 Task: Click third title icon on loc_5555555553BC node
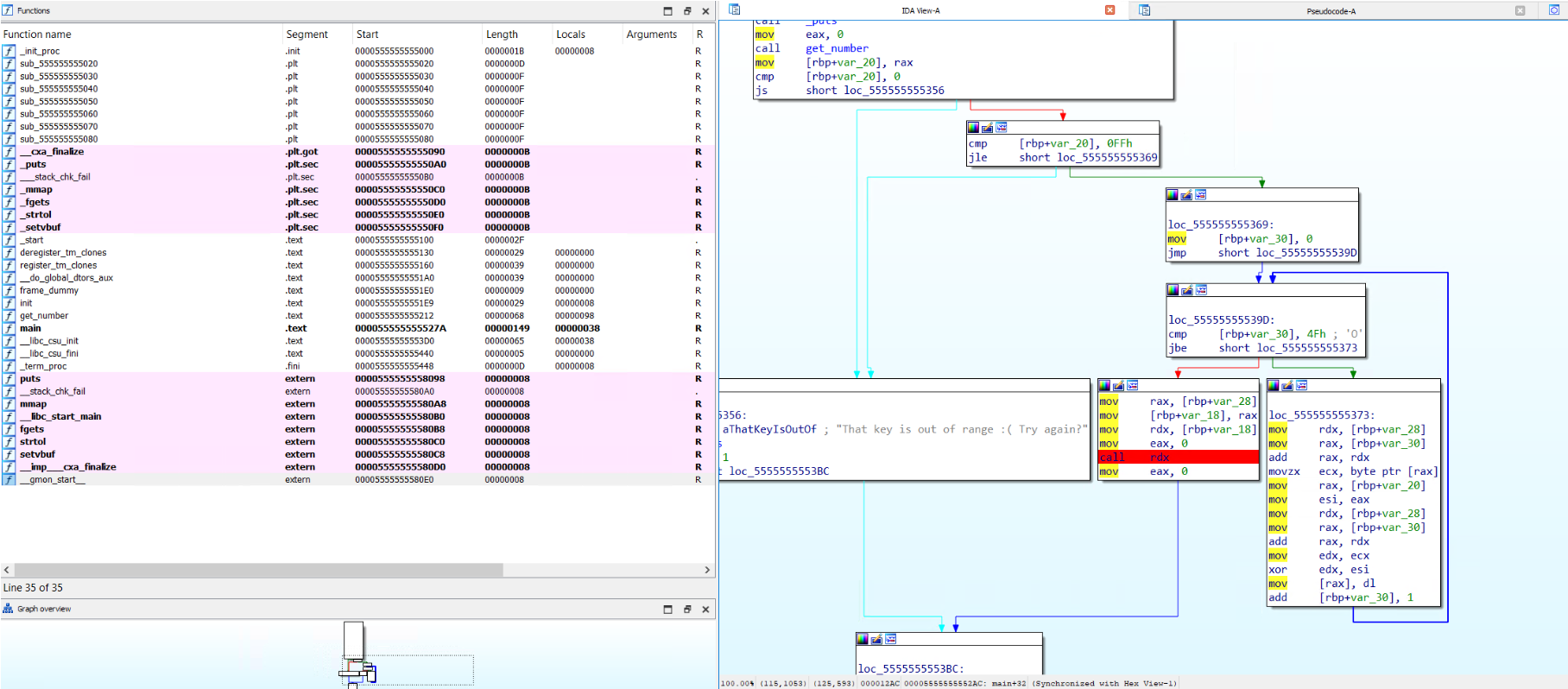[x=890, y=639]
